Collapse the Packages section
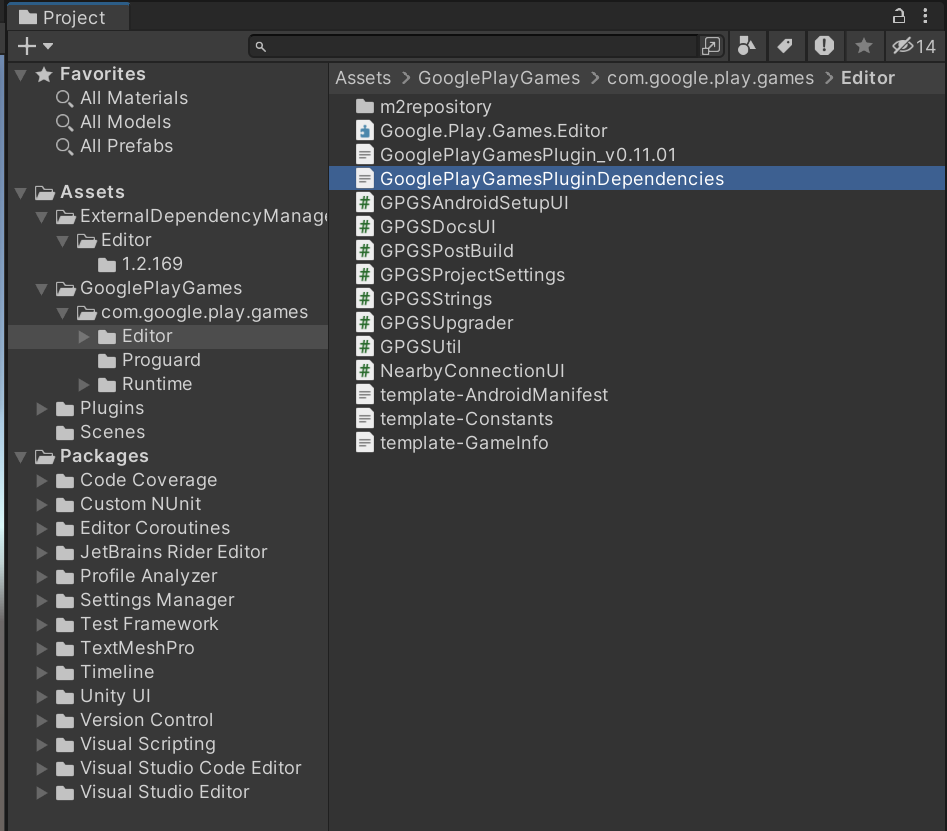Image resolution: width=947 pixels, height=831 pixels. 21,457
